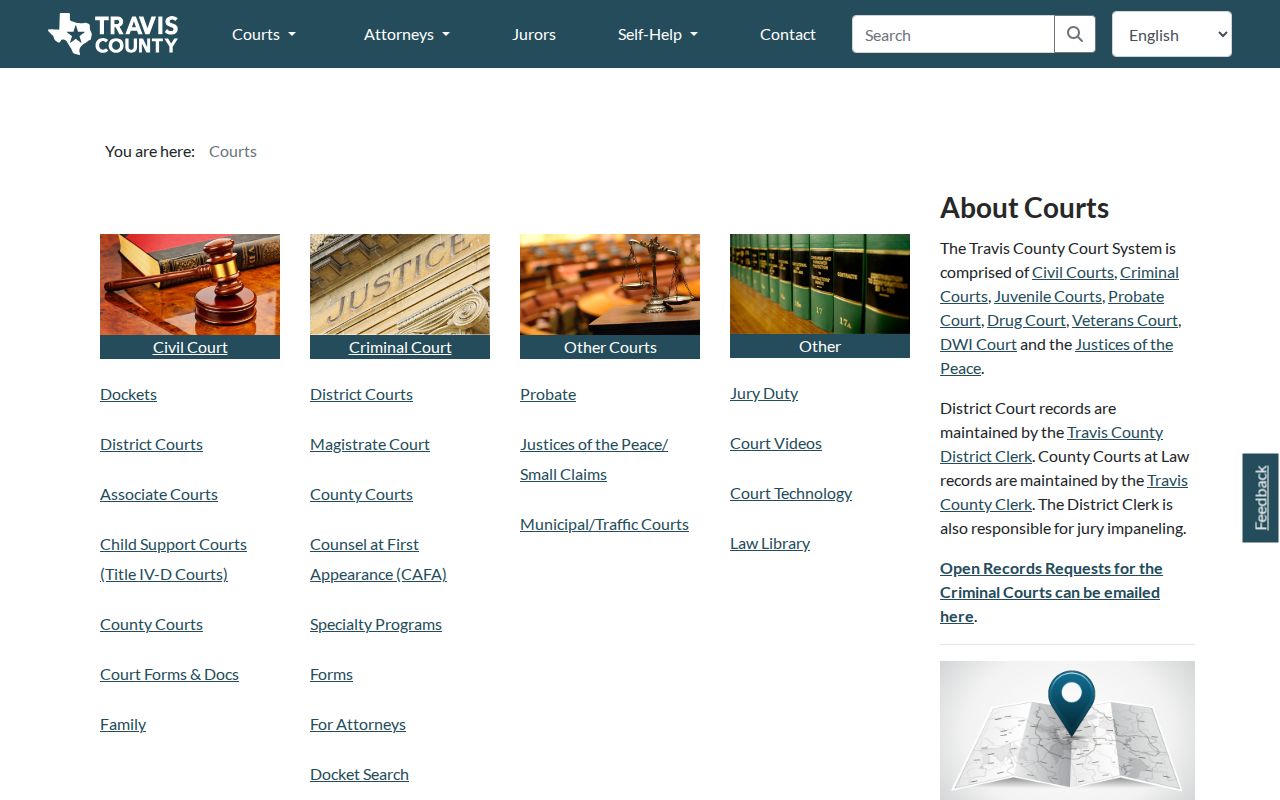The width and height of the screenshot is (1280, 800).
Task: Click the Travis County logo
Action: click(113, 34)
